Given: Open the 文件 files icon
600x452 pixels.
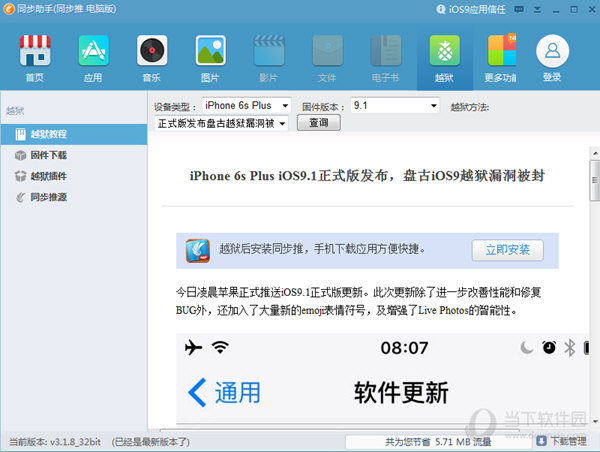Looking at the screenshot, I should [328, 51].
